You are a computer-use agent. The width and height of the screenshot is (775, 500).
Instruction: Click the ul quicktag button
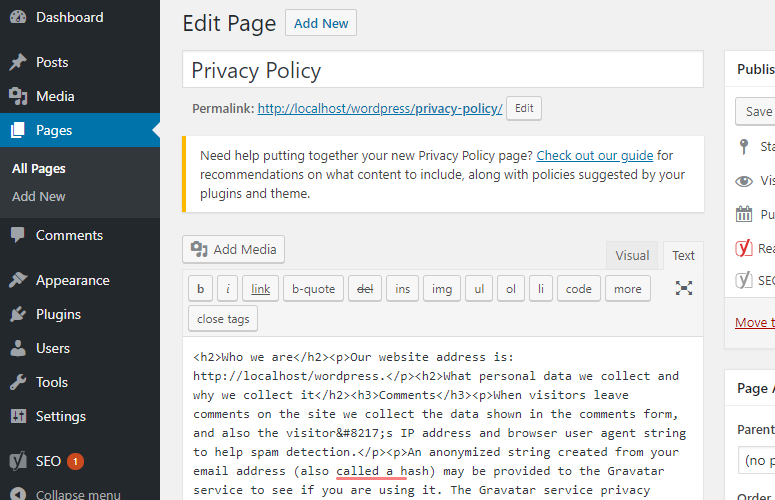(479, 289)
